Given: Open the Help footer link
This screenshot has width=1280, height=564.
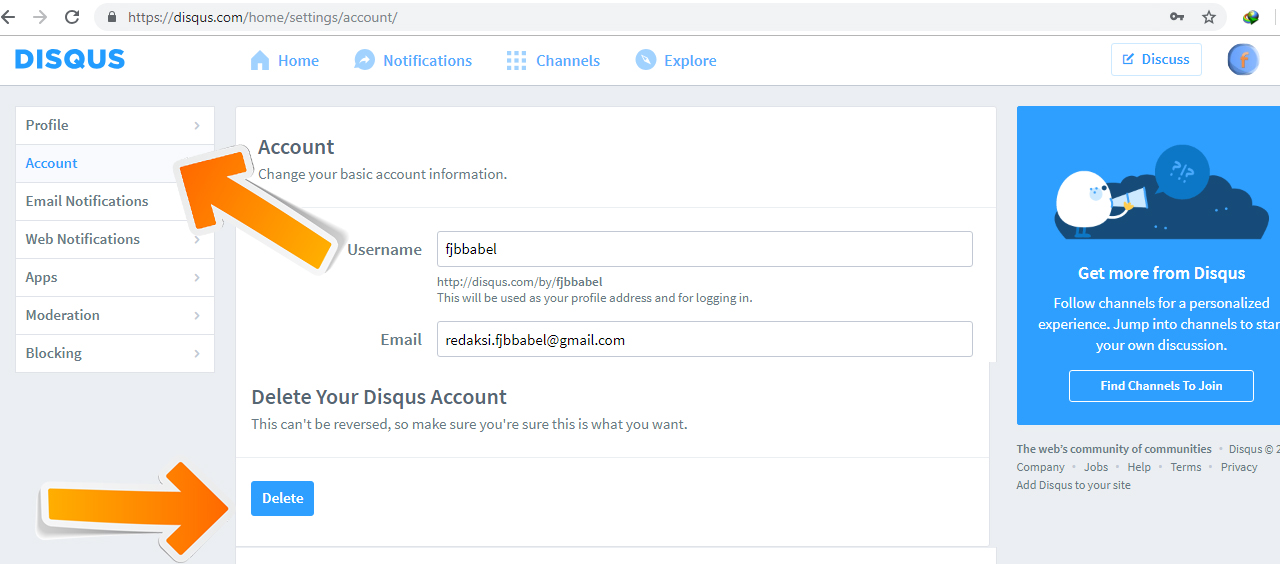Looking at the screenshot, I should tap(1139, 467).
